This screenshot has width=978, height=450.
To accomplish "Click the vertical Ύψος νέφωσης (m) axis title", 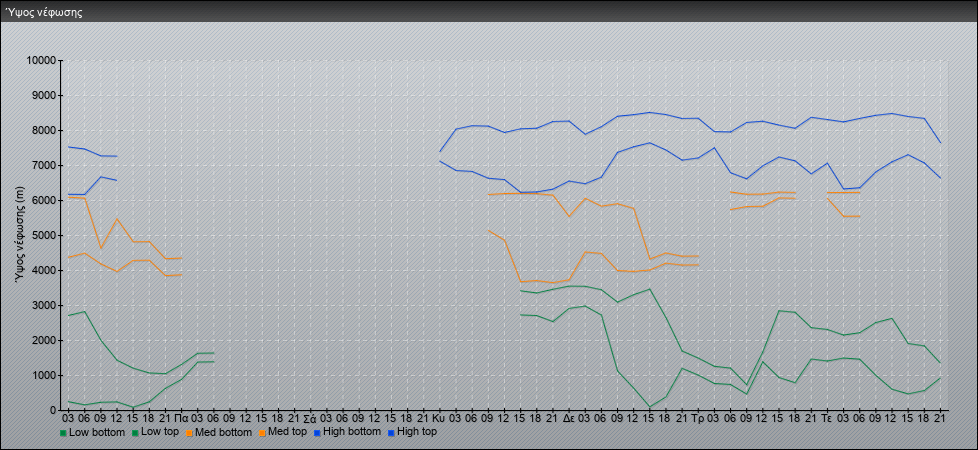I will pos(19,234).
